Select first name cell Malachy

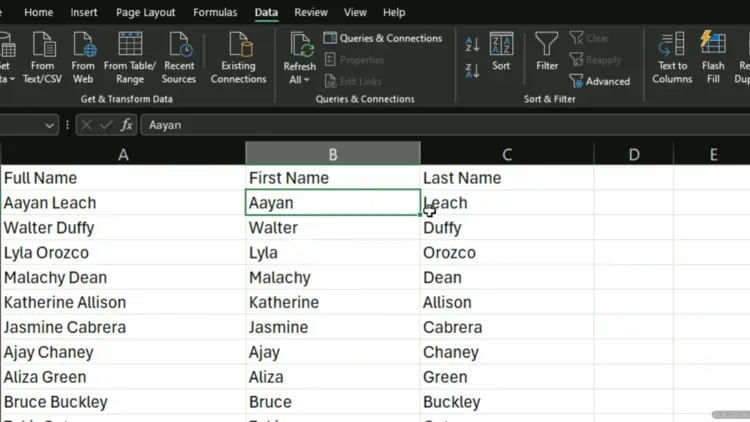pyautogui.click(x=333, y=278)
